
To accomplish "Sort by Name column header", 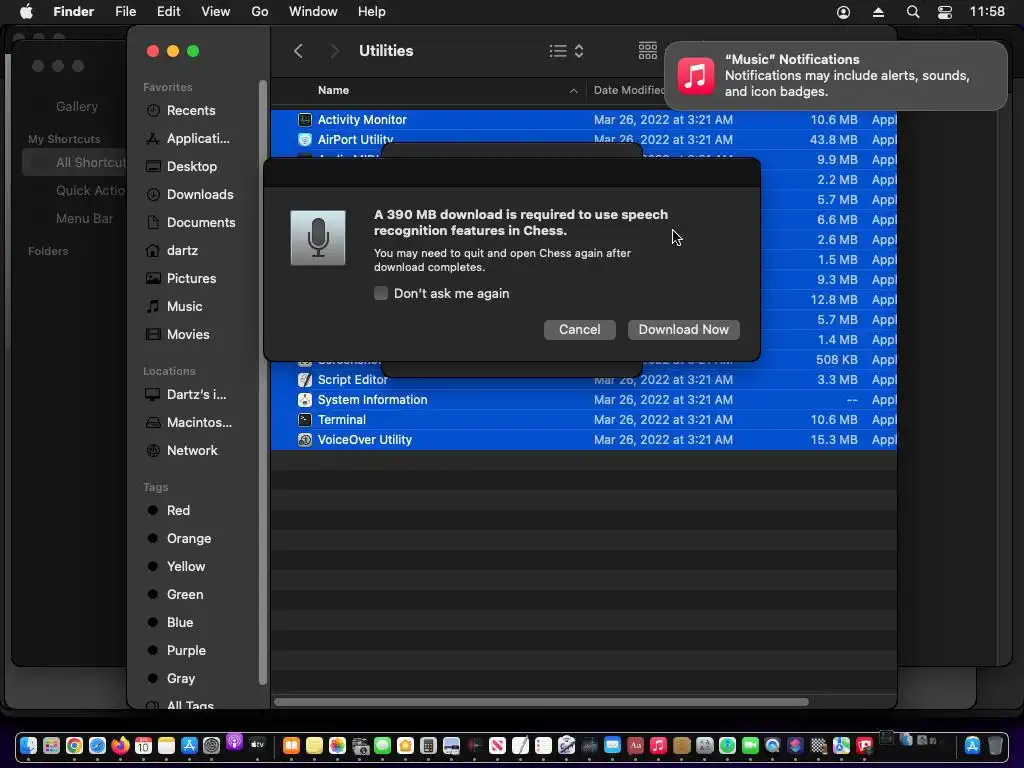I will pyautogui.click(x=333, y=90).
